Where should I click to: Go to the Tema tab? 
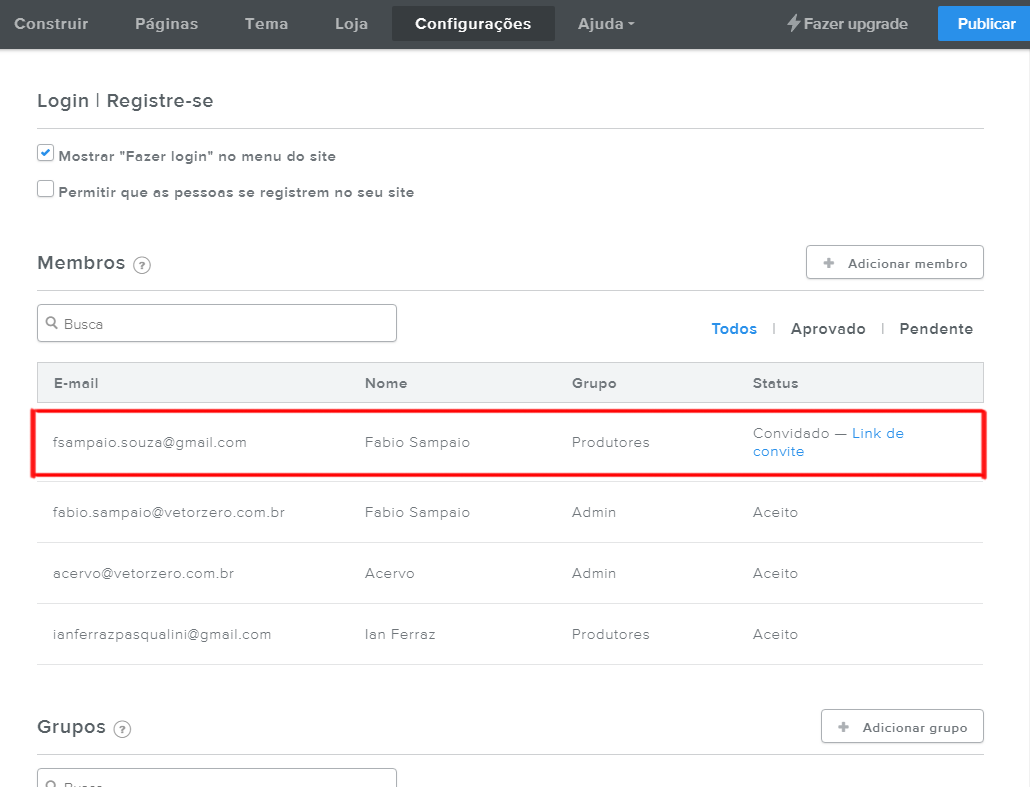tap(267, 24)
